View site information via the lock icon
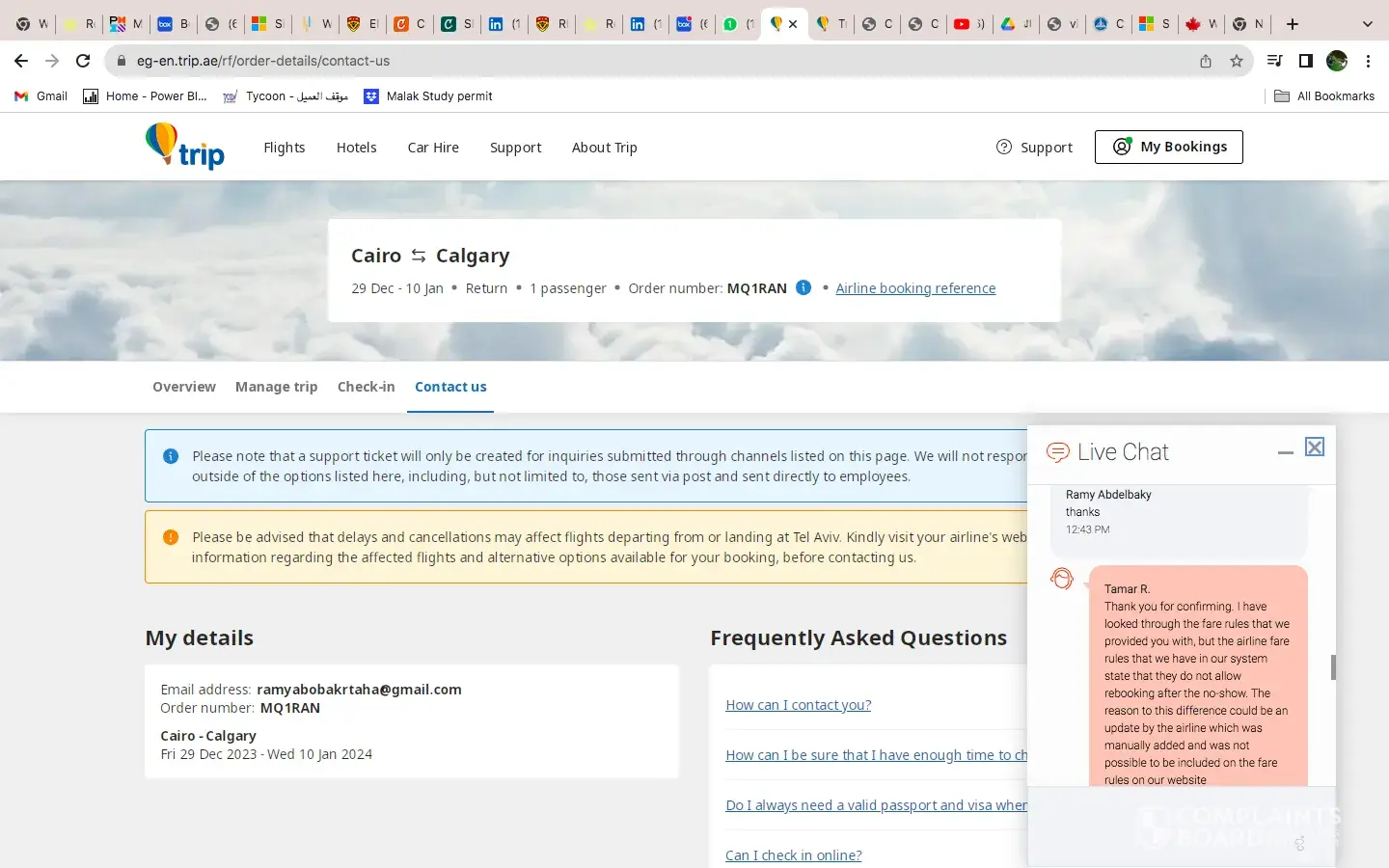1389x868 pixels. pos(121,61)
